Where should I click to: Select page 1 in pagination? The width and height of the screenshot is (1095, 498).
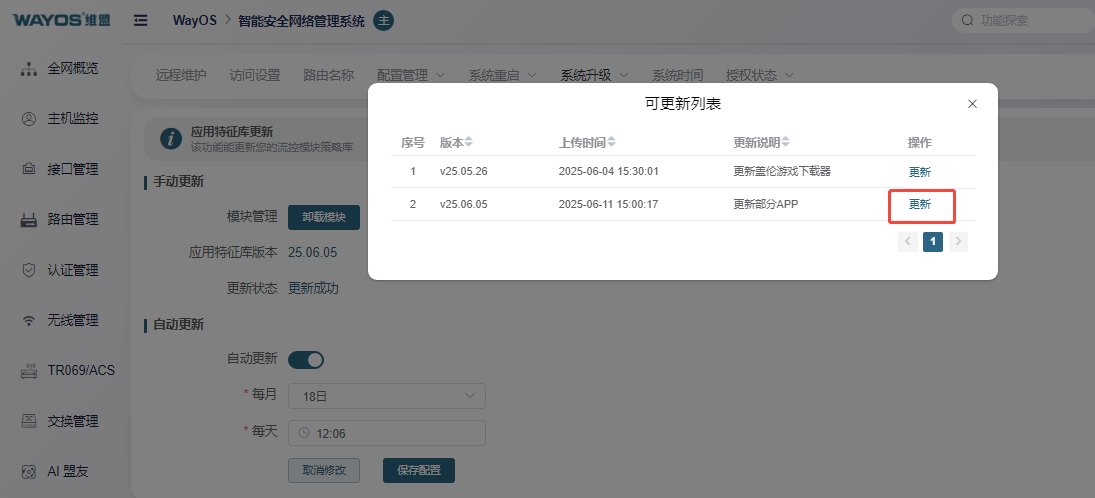(x=933, y=242)
